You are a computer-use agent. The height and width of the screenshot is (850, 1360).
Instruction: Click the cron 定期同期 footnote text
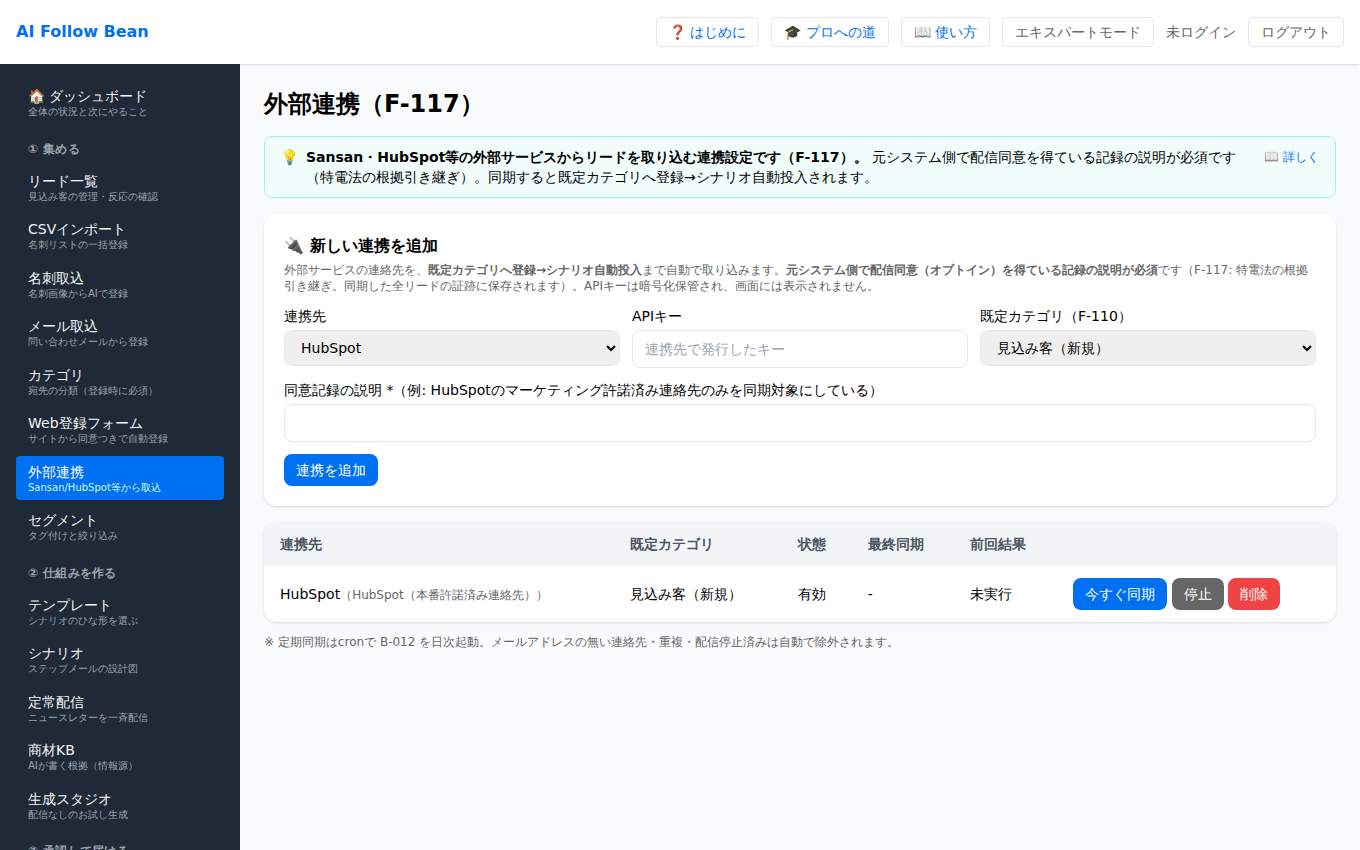[x=579, y=642]
